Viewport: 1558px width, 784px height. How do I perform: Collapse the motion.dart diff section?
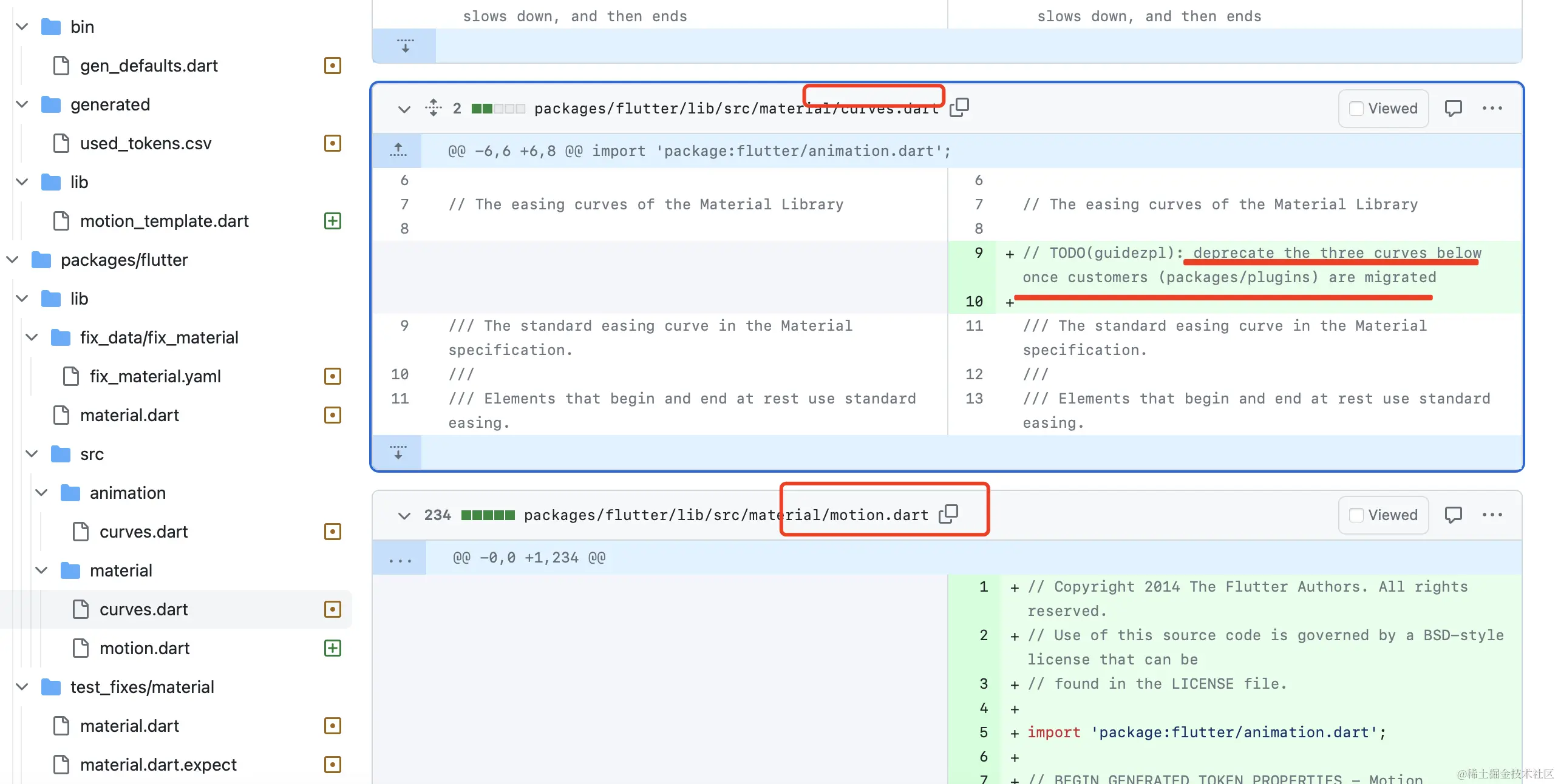pyautogui.click(x=404, y=516)
